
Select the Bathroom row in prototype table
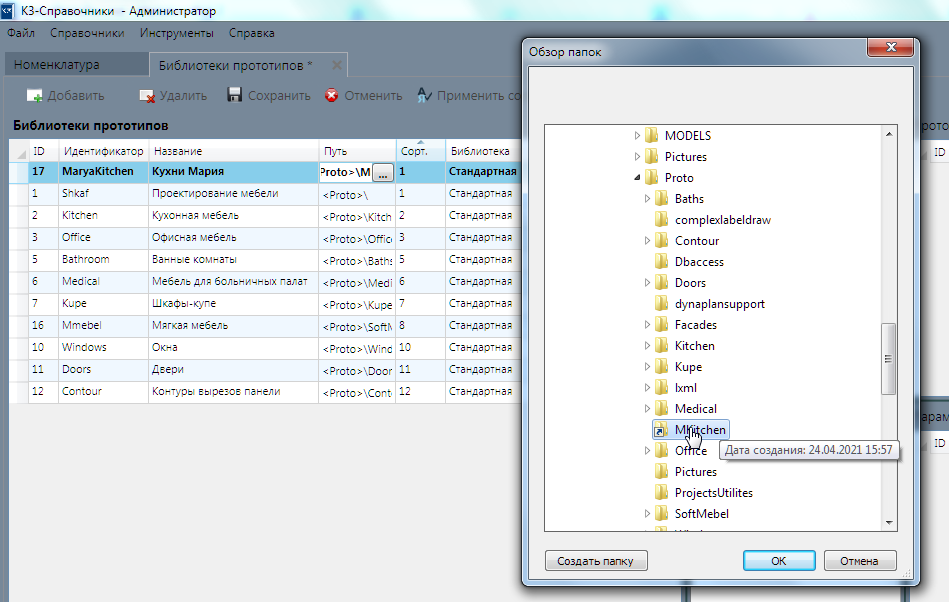(x=85, y=260)
